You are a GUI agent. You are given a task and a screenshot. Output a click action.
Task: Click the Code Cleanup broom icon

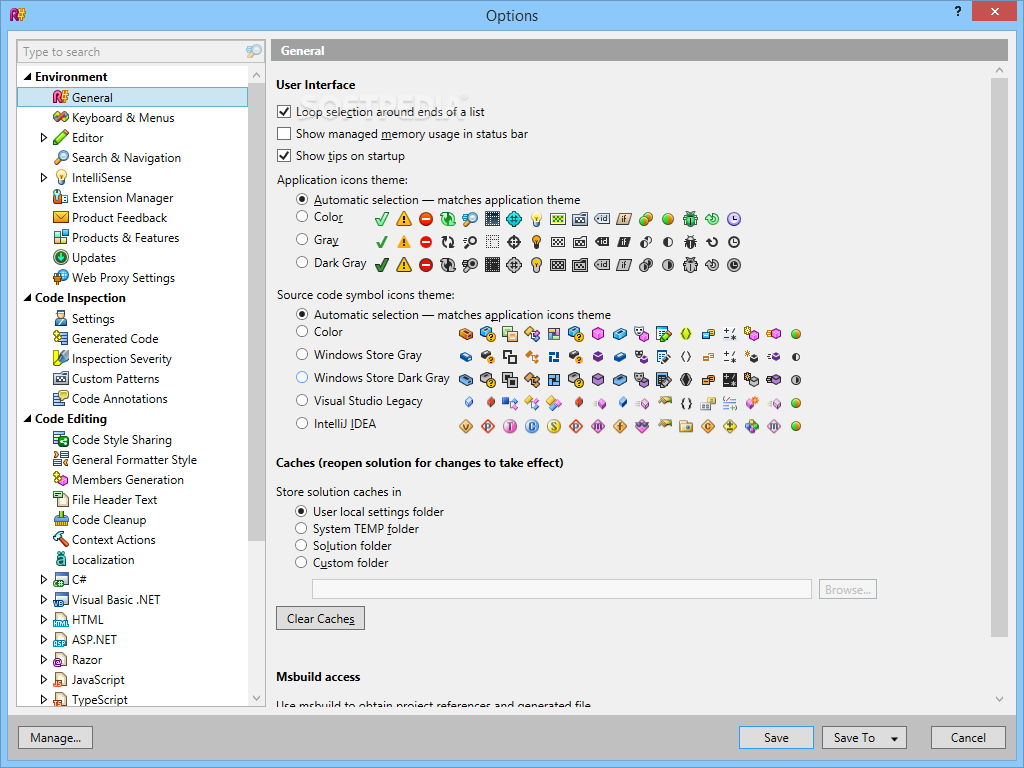pyautogui.click(x=61, y=520)
